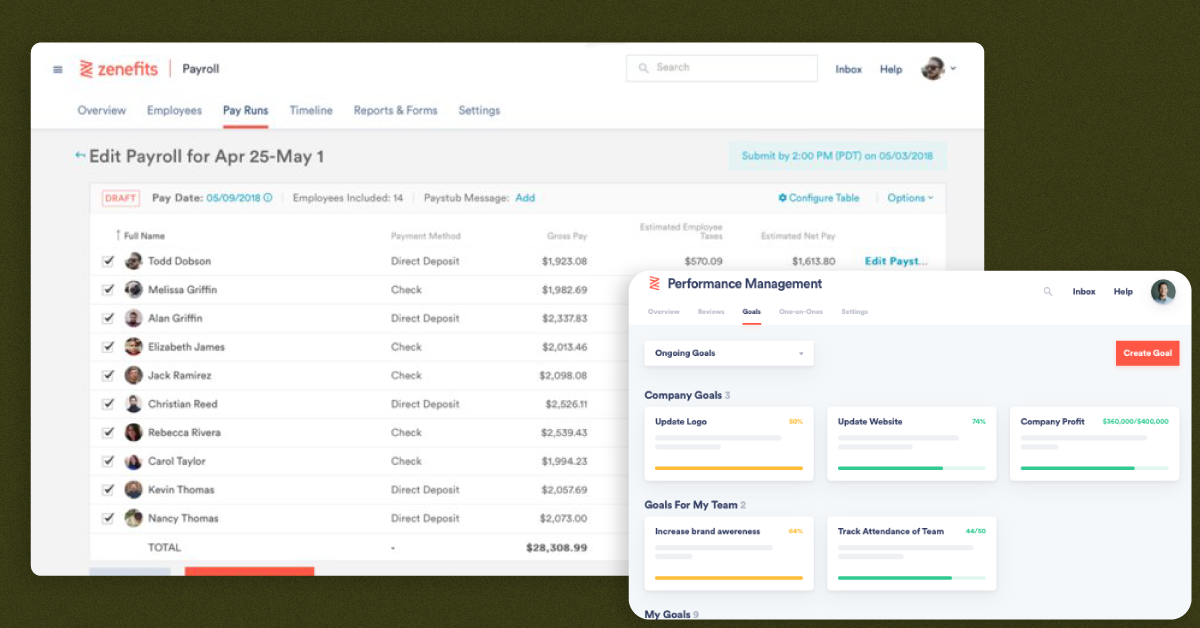Click the Search field in Payroll
This screenshot has width=1200, height=628.
[722, 68]
